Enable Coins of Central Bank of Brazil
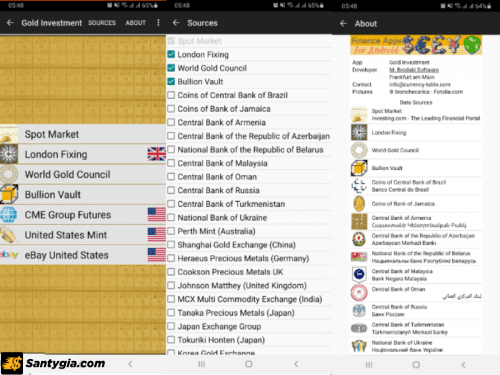 (x=171, y=95)
